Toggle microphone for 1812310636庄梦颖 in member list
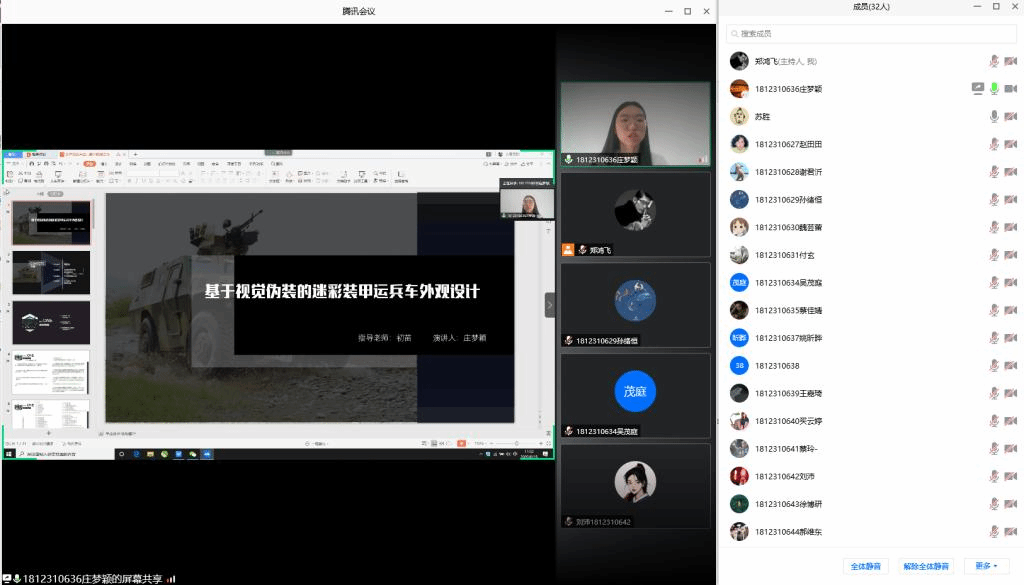Viewport: 1024px width, 585px height. click(x=994, y=89)
